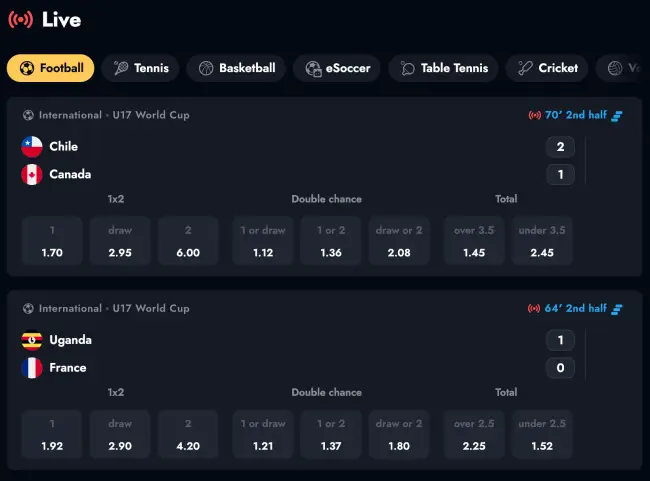Select over 3.5 total at 1.45

click(474, 242)
